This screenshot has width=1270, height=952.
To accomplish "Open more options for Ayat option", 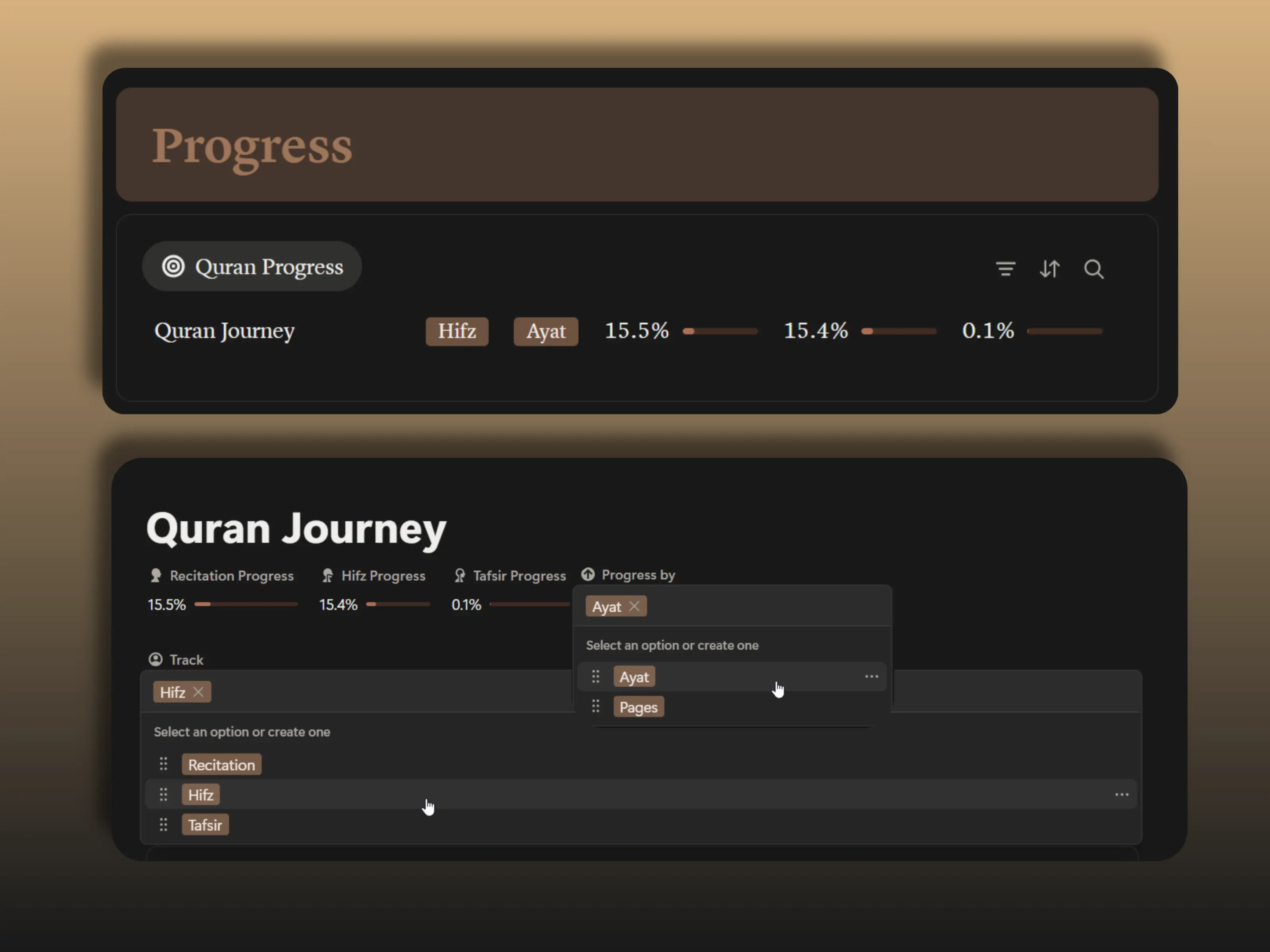I will [871, 677].
